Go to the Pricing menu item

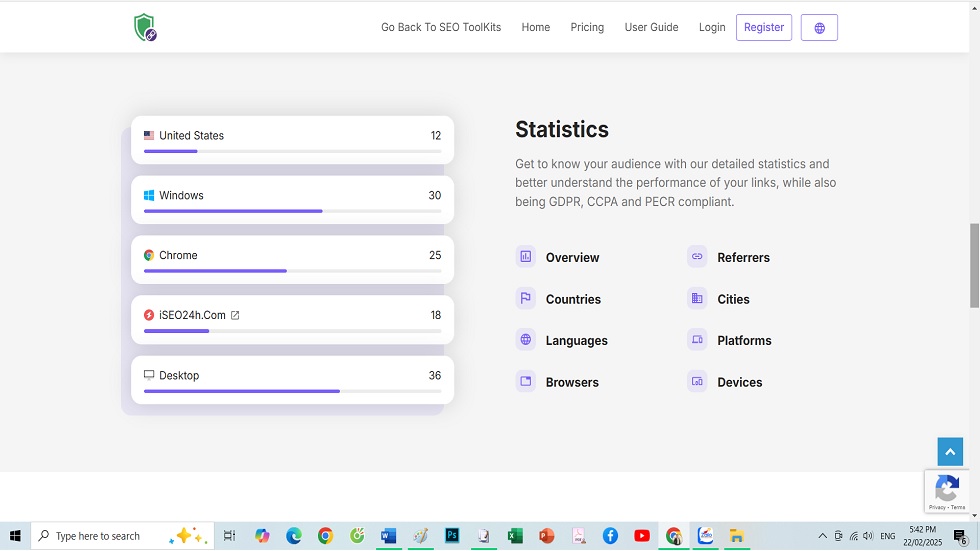pyautogui.click(x=587, y=28)
